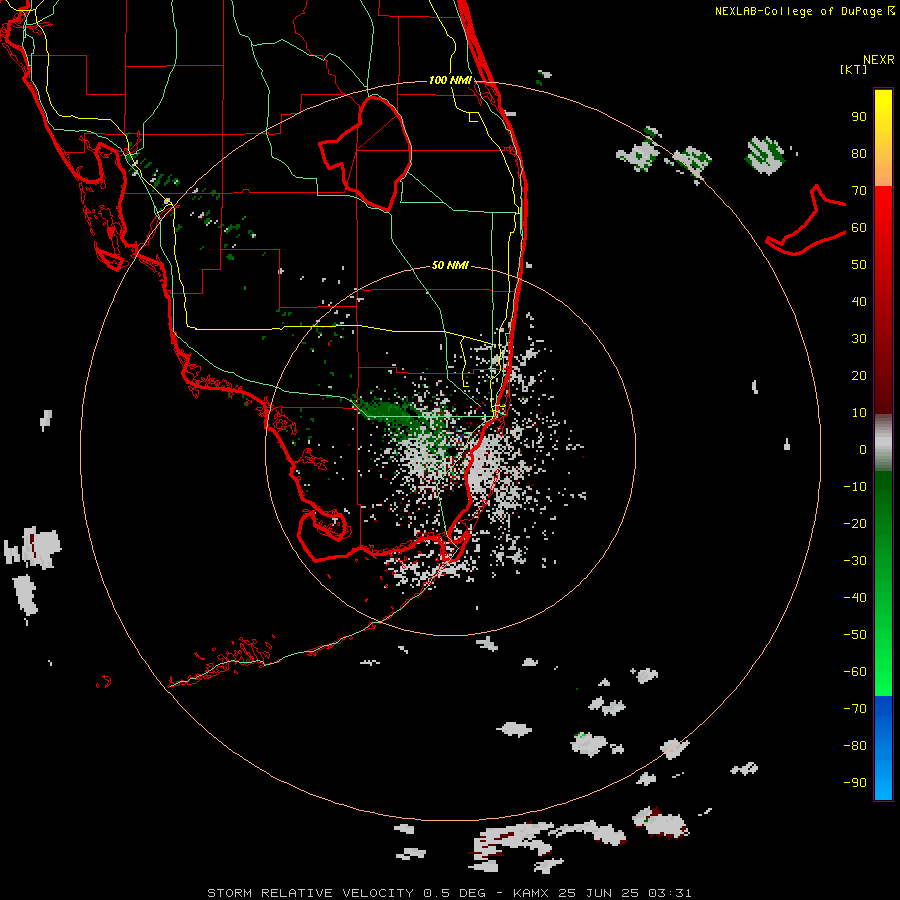Image resolution: width=900 pixels, height=900 pixels.
Task: Click the 0 value on velocity scale
Action: click(x=863, y=449)
